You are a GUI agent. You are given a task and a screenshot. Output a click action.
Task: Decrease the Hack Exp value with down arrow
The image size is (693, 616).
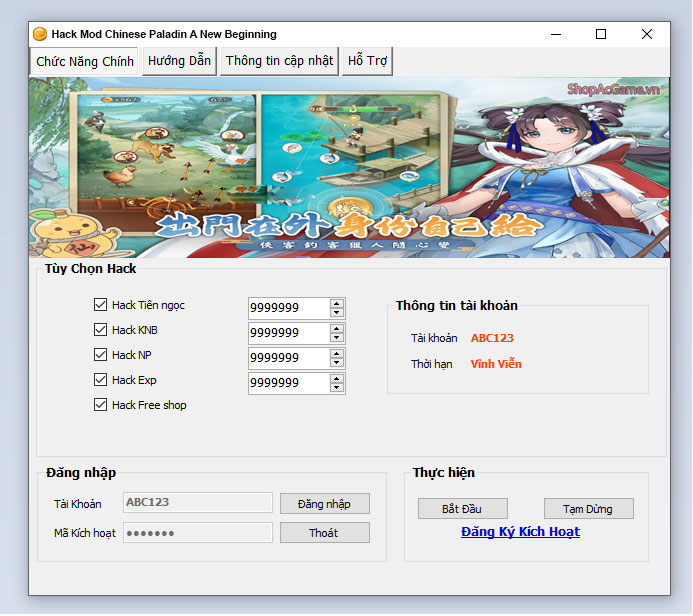tap(337, 388)
